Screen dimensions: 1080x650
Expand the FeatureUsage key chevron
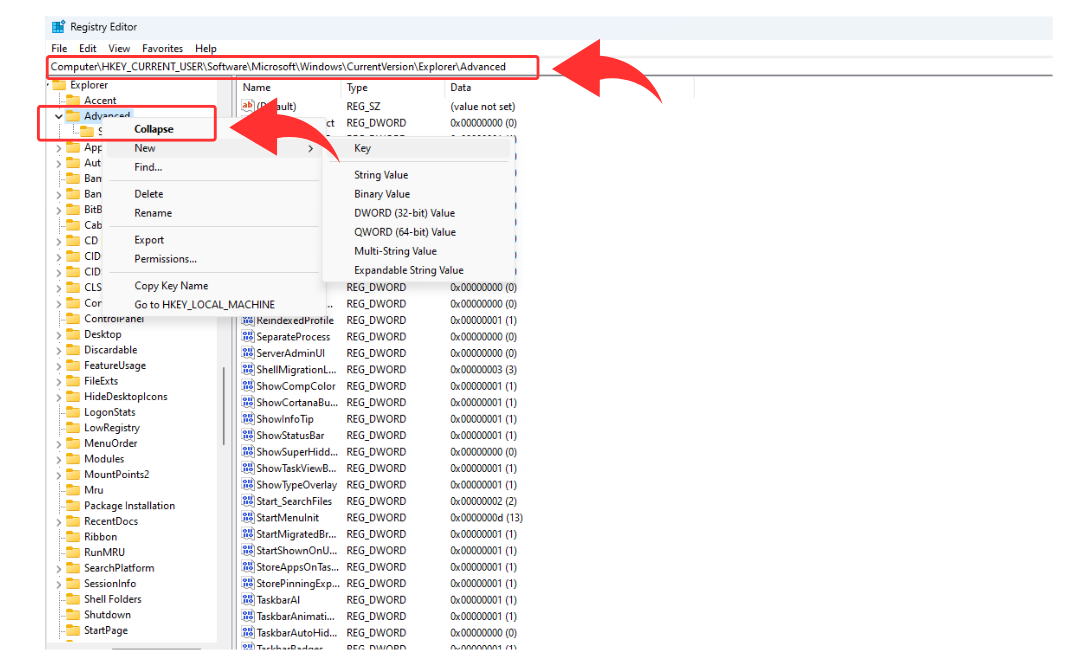[58, 366]
